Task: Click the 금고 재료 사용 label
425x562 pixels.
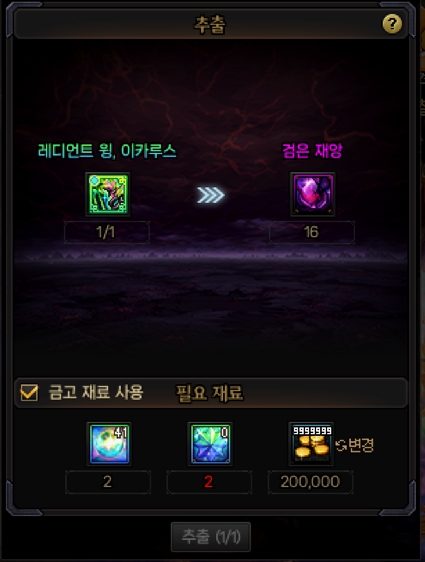Action: click(96, 392)
